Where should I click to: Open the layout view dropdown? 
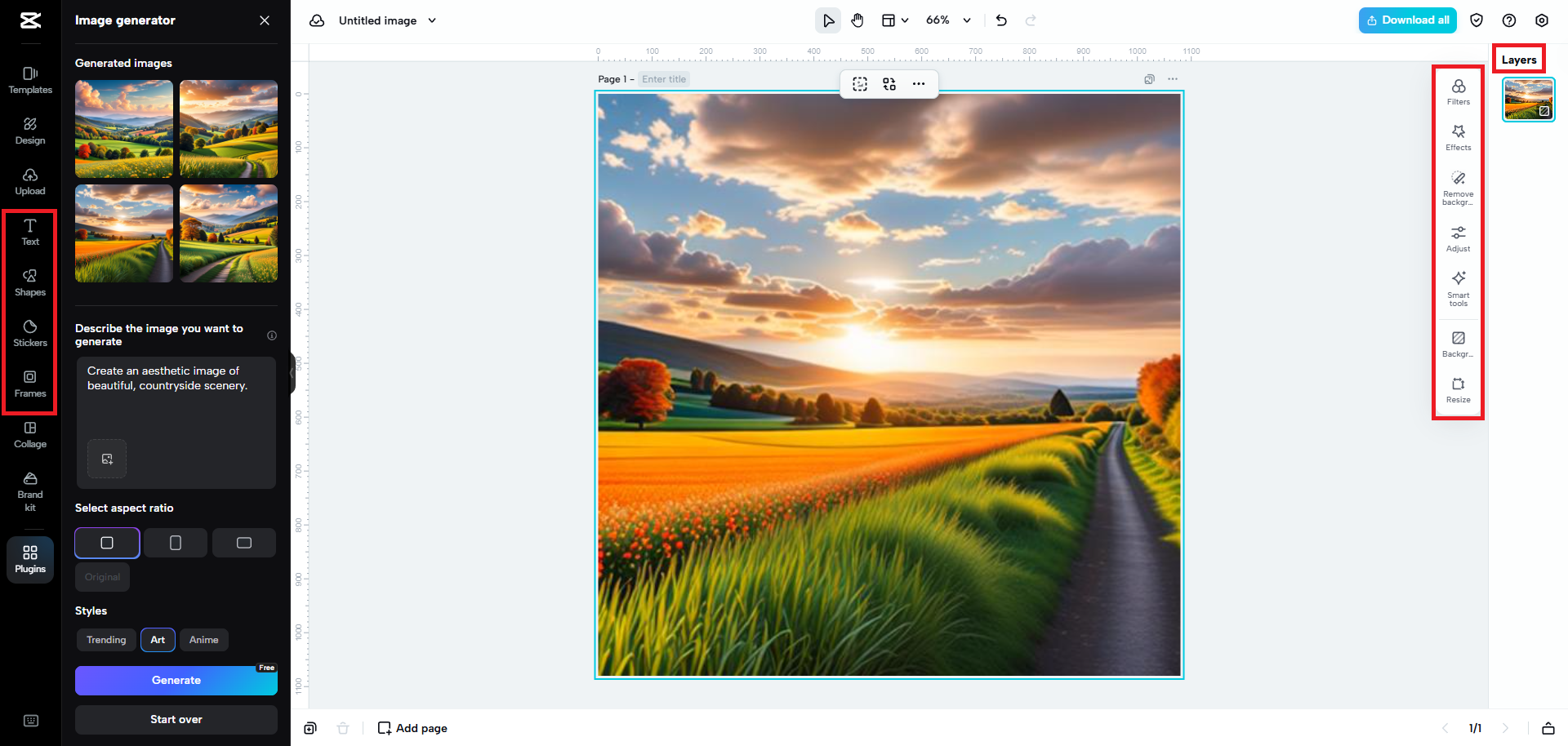pyautogui.click(x=894, y=20)
